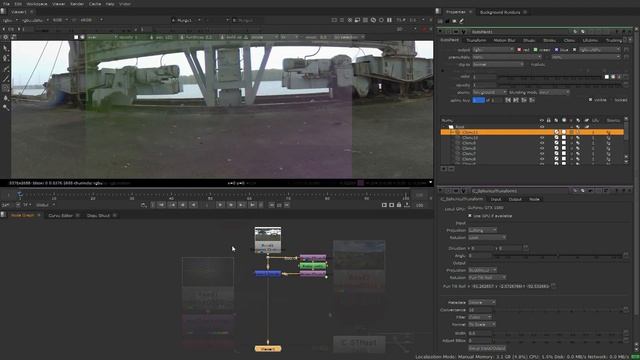The height and width of the screenshot is (360, 640).
Task: Open the Edit menu
Action: pyautogui.click(x=18, y=4)
